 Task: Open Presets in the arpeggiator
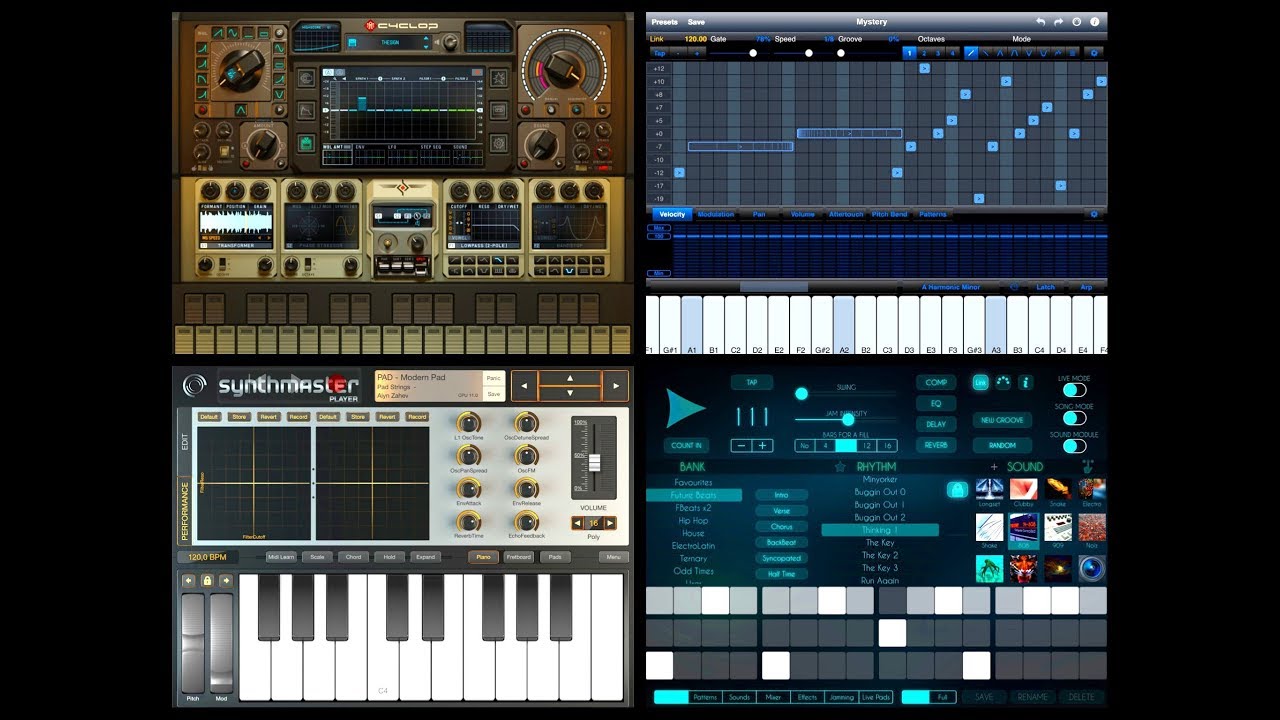tap(664, 22)
